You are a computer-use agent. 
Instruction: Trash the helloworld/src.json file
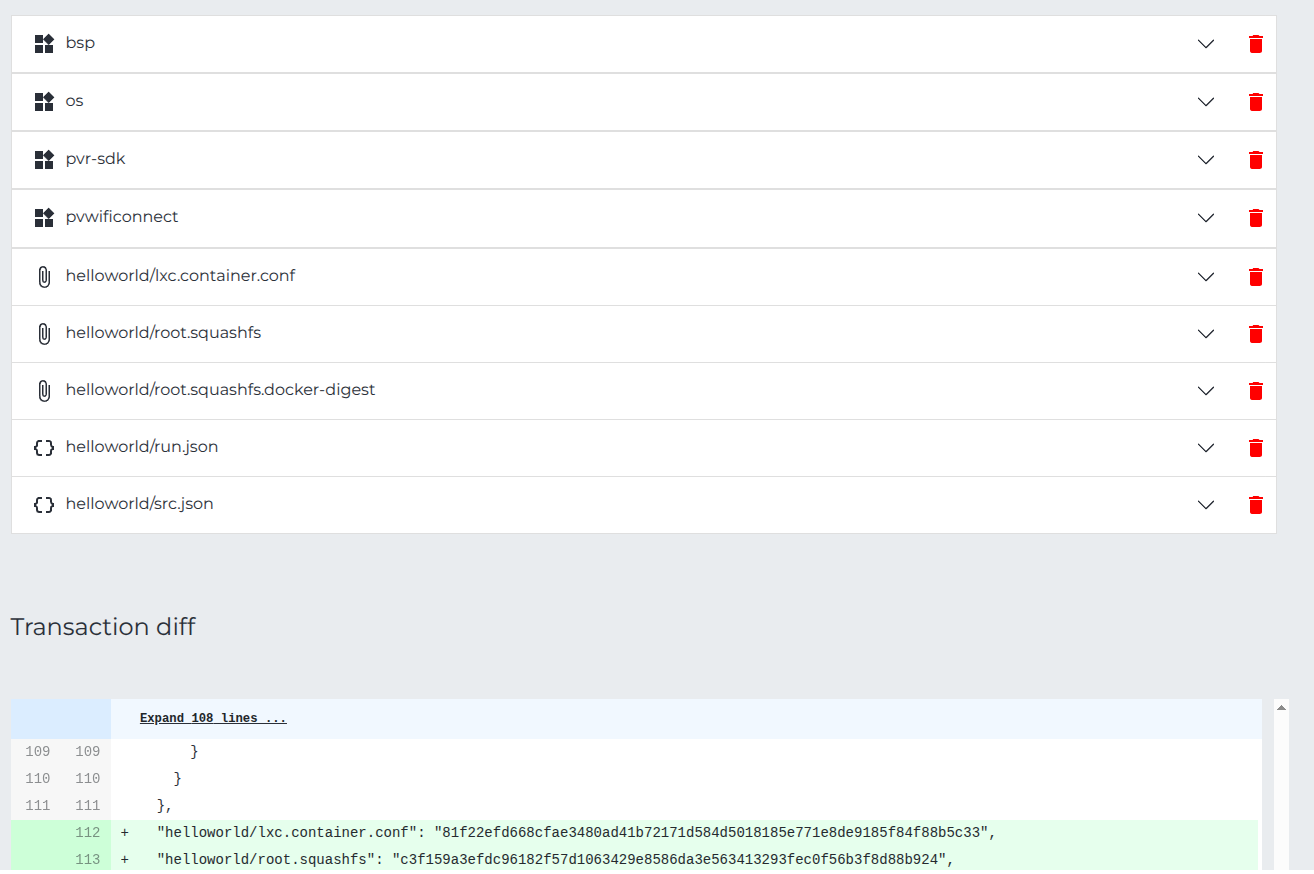click(x=1256, y=505)
